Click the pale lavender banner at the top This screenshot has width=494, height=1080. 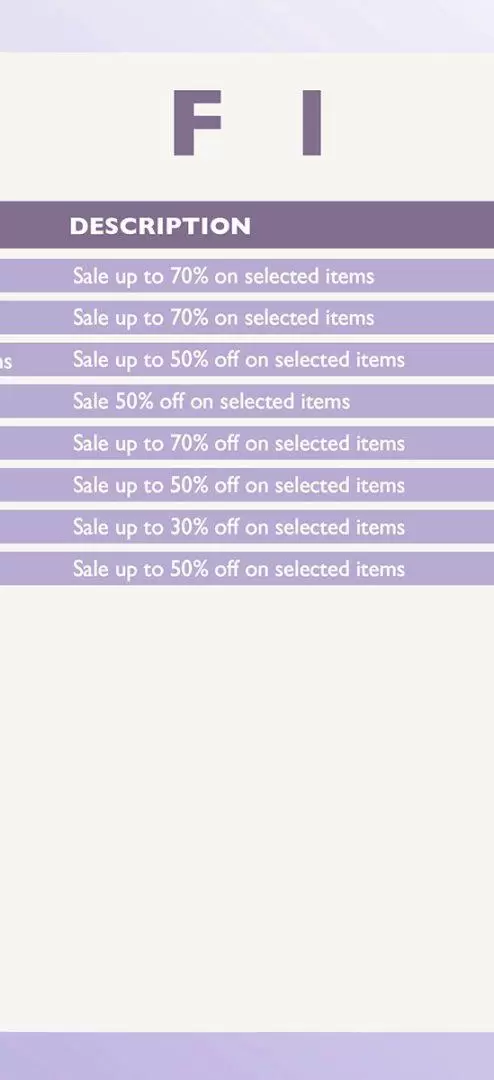(247, 26)
